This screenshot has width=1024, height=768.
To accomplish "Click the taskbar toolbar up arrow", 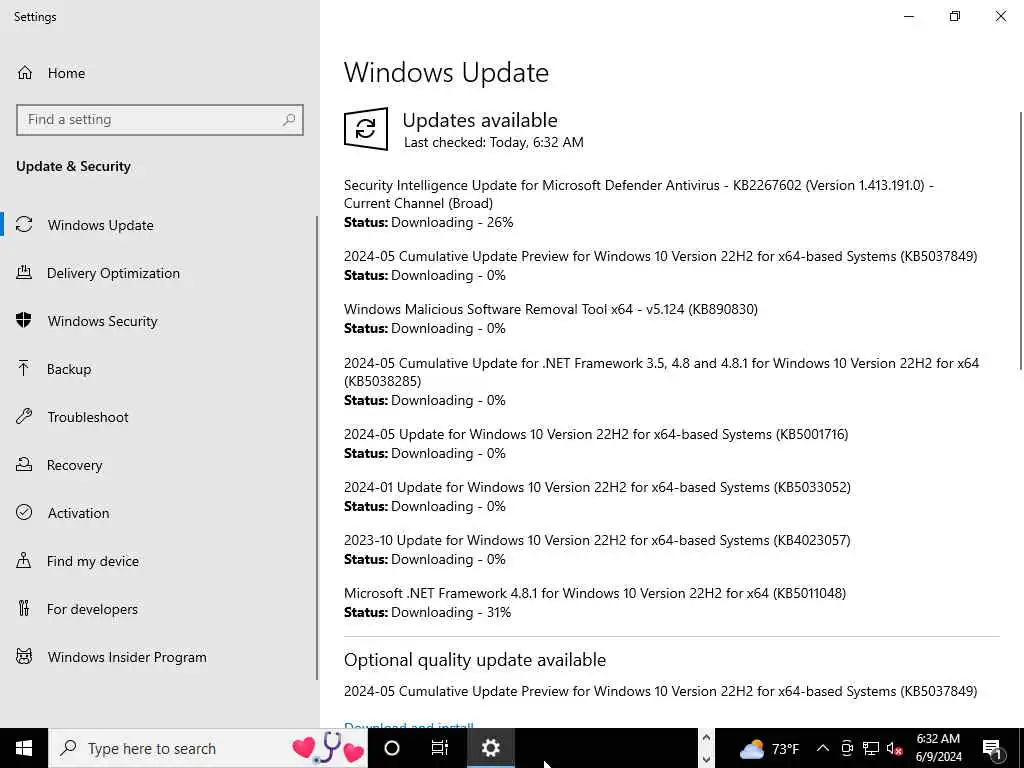I will (706, 737).
